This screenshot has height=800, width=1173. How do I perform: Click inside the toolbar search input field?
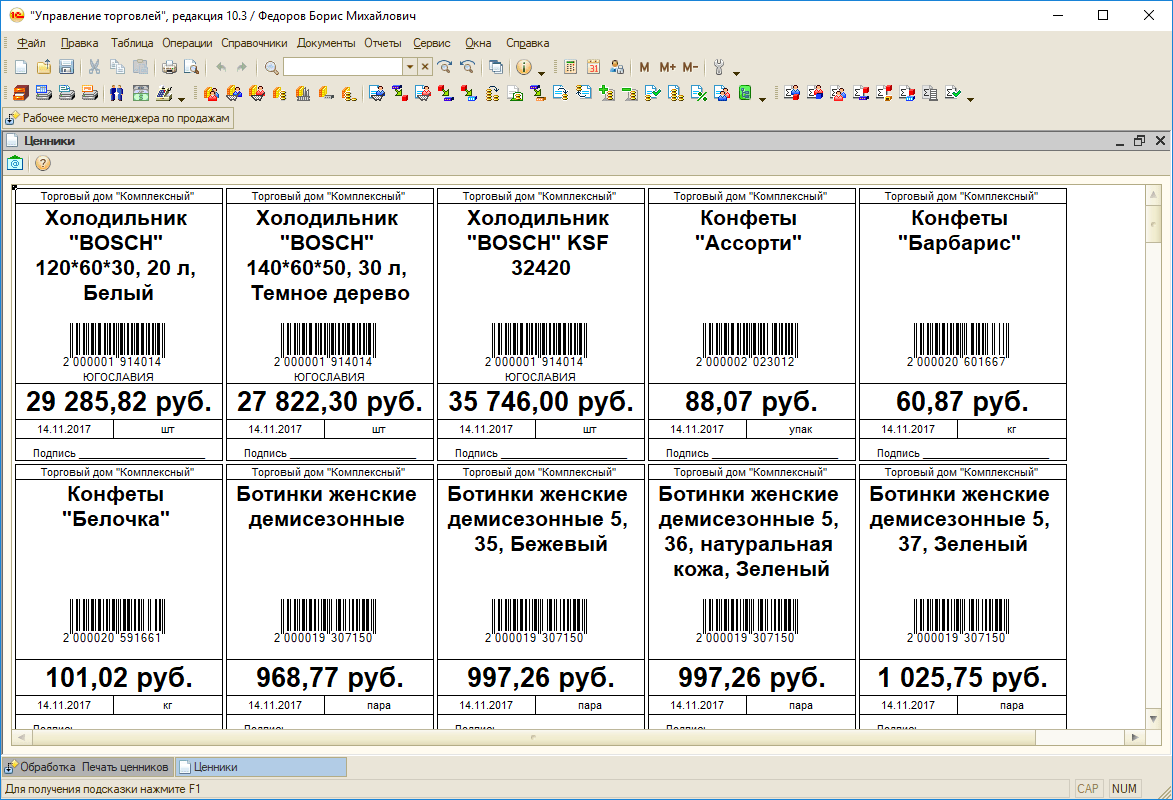(342, 67)
